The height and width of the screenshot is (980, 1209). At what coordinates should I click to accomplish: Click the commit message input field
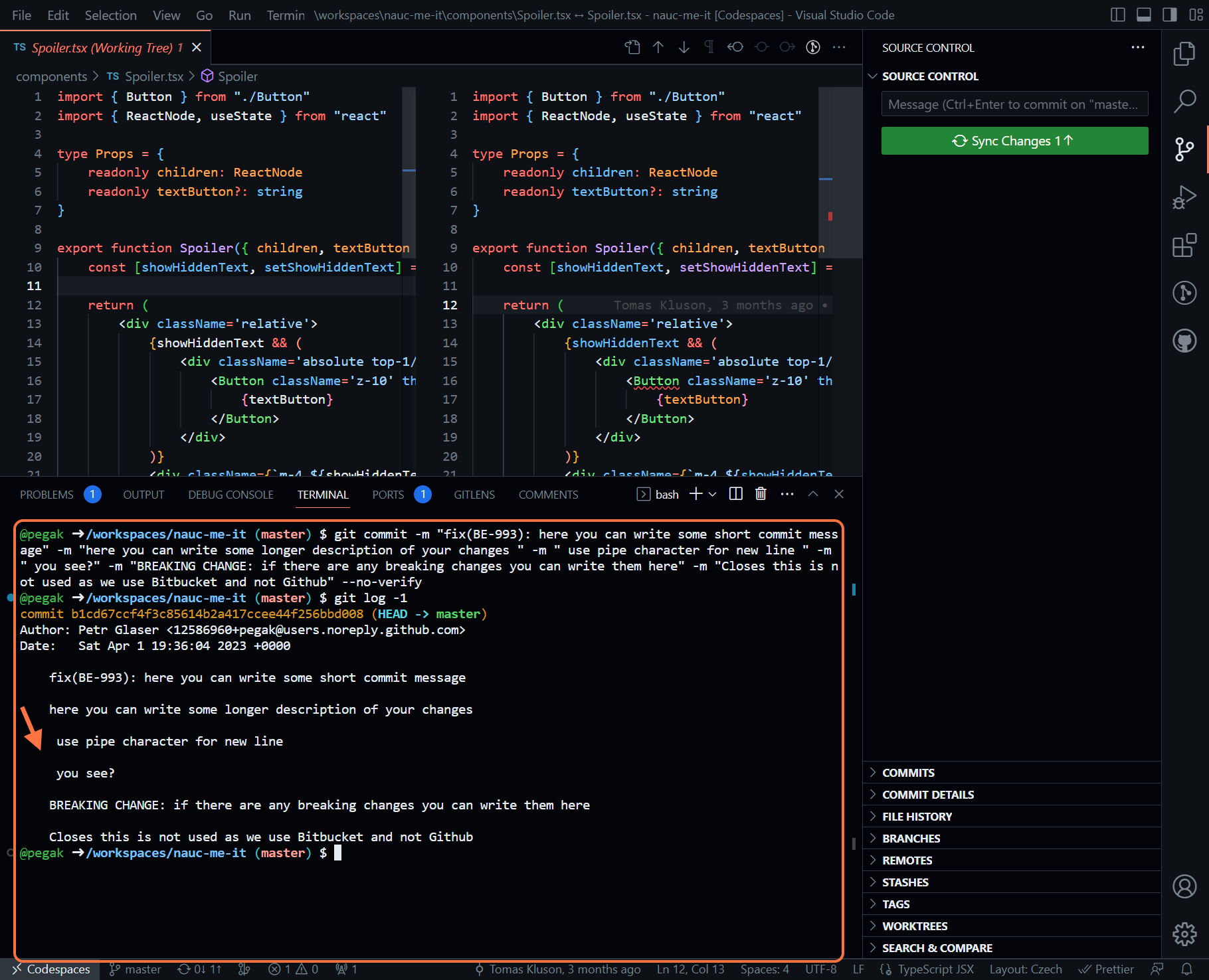[1014, 104]
